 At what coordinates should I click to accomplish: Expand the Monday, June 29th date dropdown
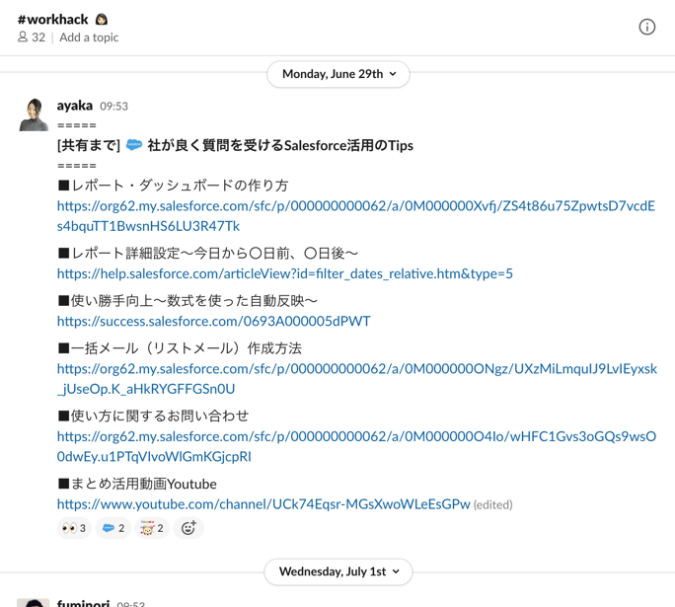[x=338, y=74]
